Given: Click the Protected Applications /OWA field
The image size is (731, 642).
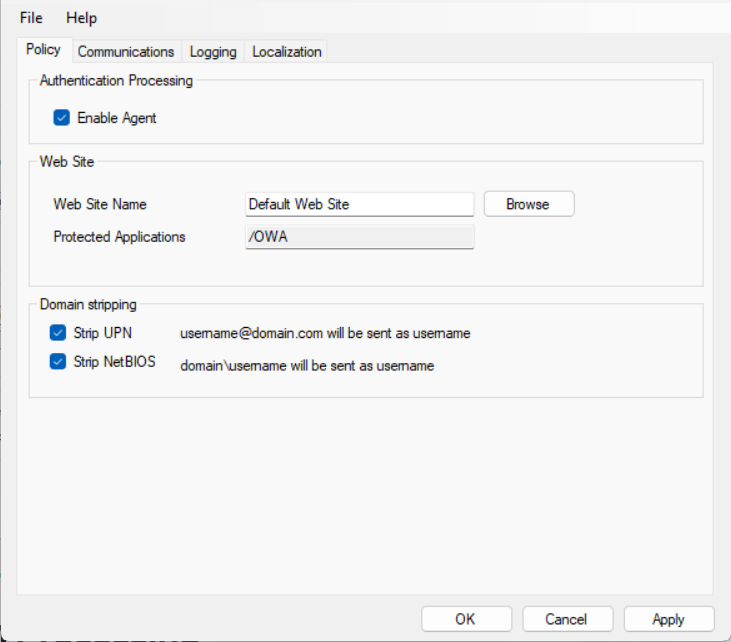Looking at the screenshot, I should pyautogui.click(x=359, y=237).
